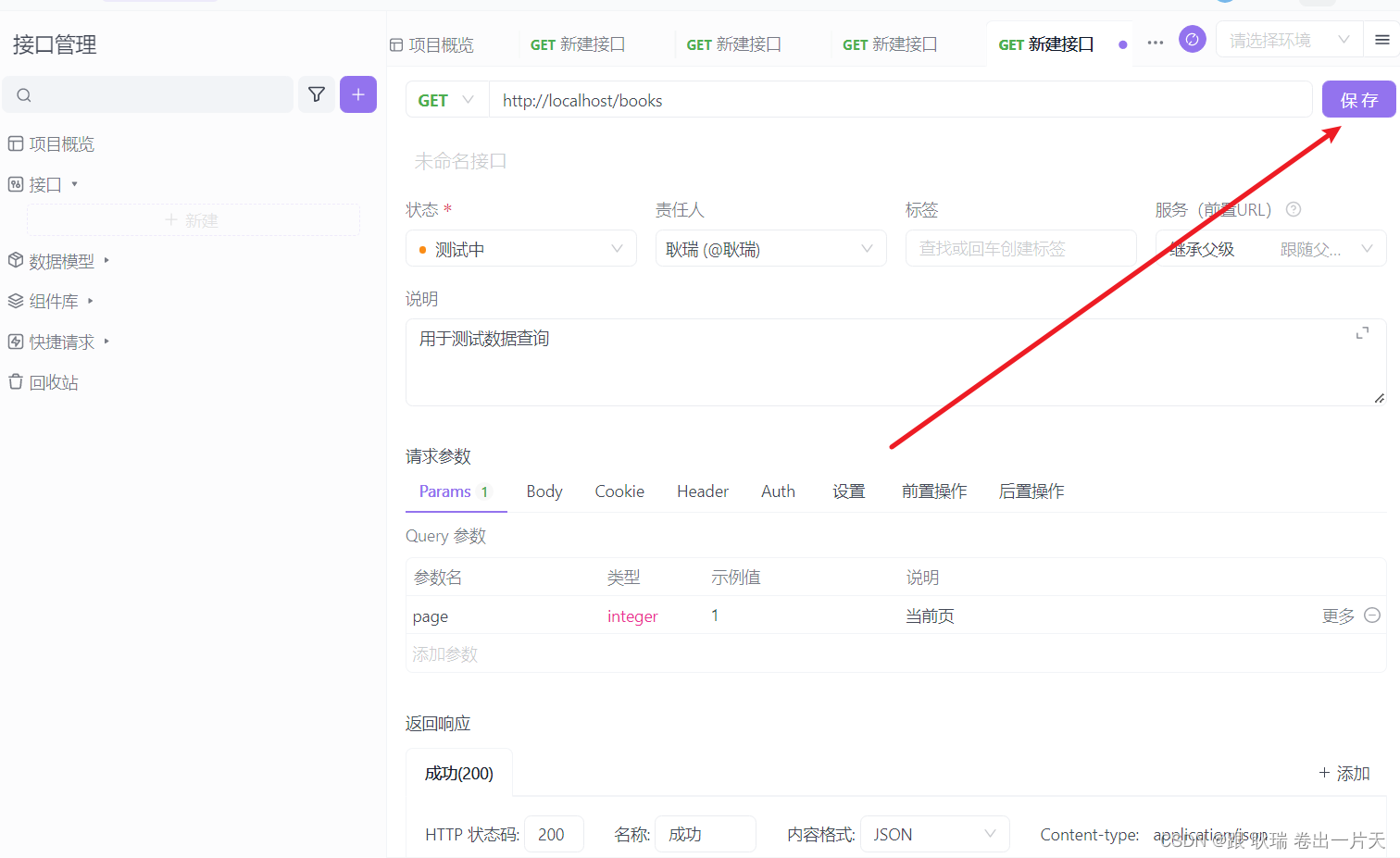Image resolution: width=1400 pixels, height=858 pixels.
Task: Switch to the 项目概览 tab
Action: [431, 44]
